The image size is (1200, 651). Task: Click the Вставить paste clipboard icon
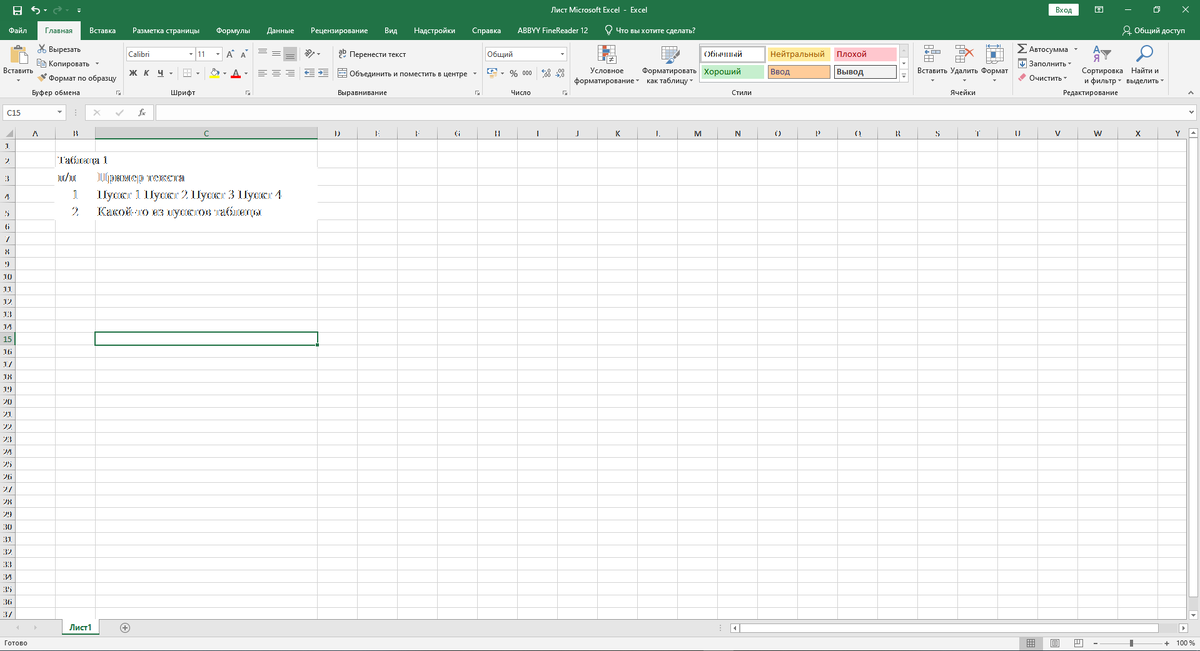pos(17,55)
